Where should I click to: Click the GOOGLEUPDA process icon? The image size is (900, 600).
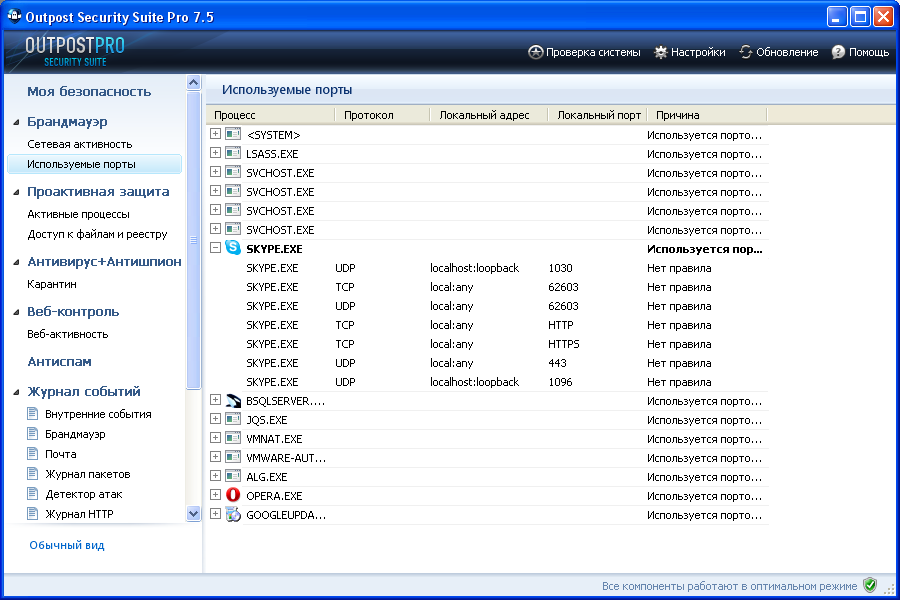[x=232, y=514]
